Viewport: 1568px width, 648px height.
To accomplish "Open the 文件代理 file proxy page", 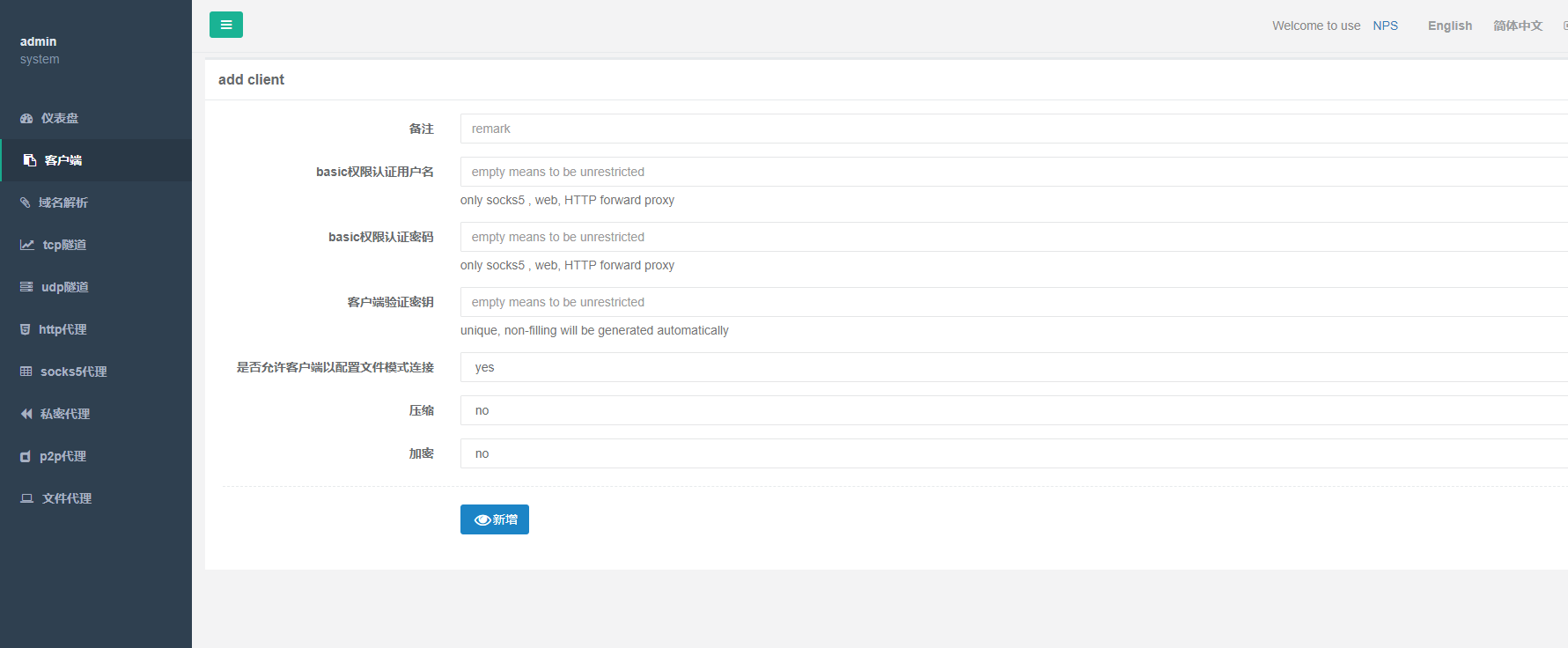I will click(96, 498).
